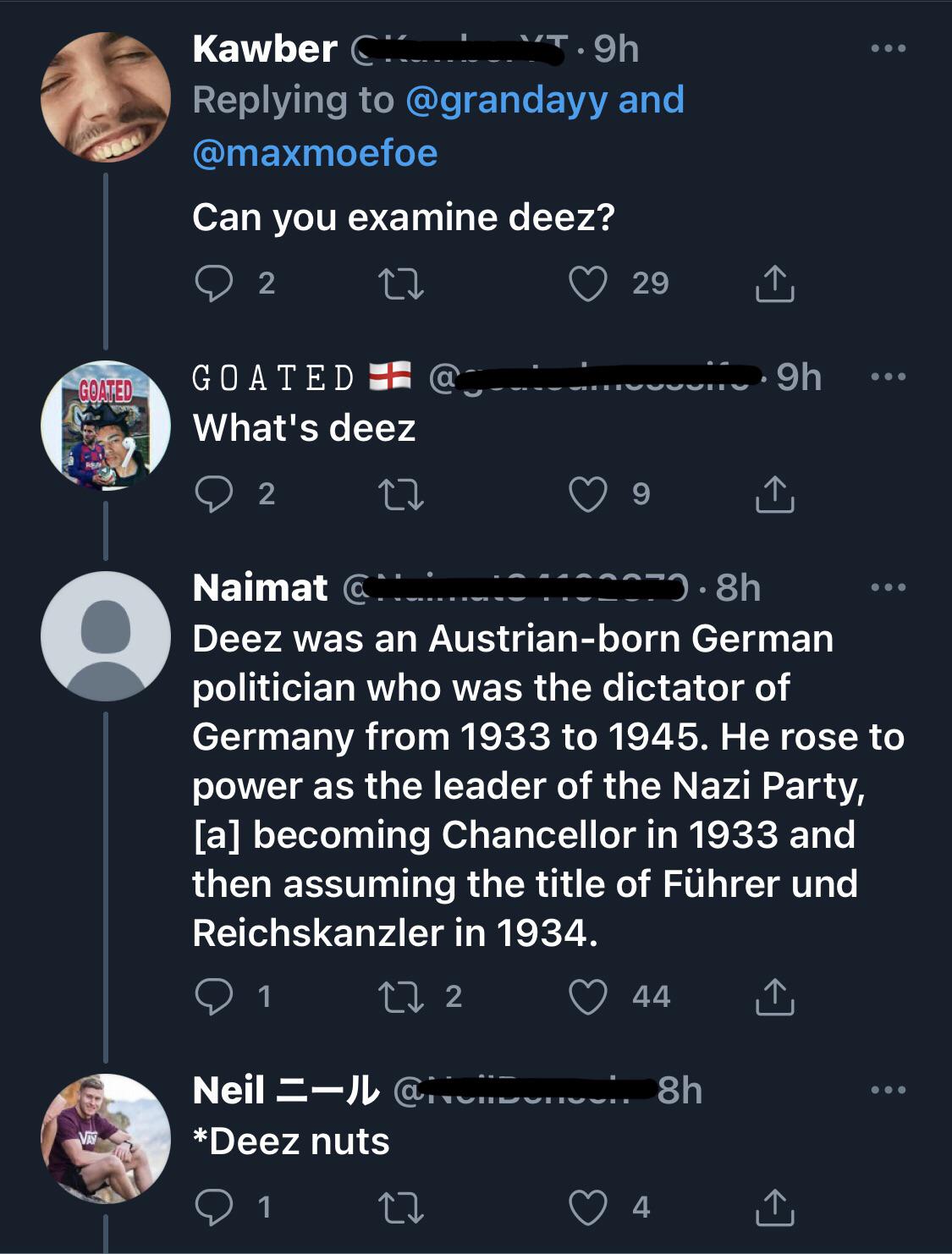
Task: Reply to Kawber's tweet
Action: [213, 283]
